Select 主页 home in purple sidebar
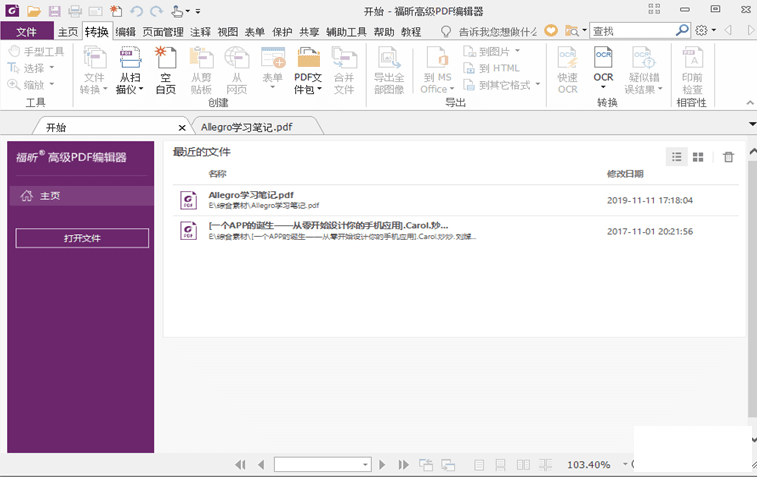The width and height of the screenshot is (757, 477). point(81,196)
